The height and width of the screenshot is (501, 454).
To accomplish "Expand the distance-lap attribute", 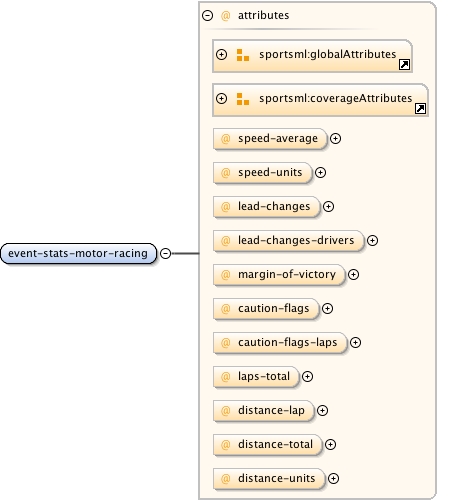I will pos(322,410).
